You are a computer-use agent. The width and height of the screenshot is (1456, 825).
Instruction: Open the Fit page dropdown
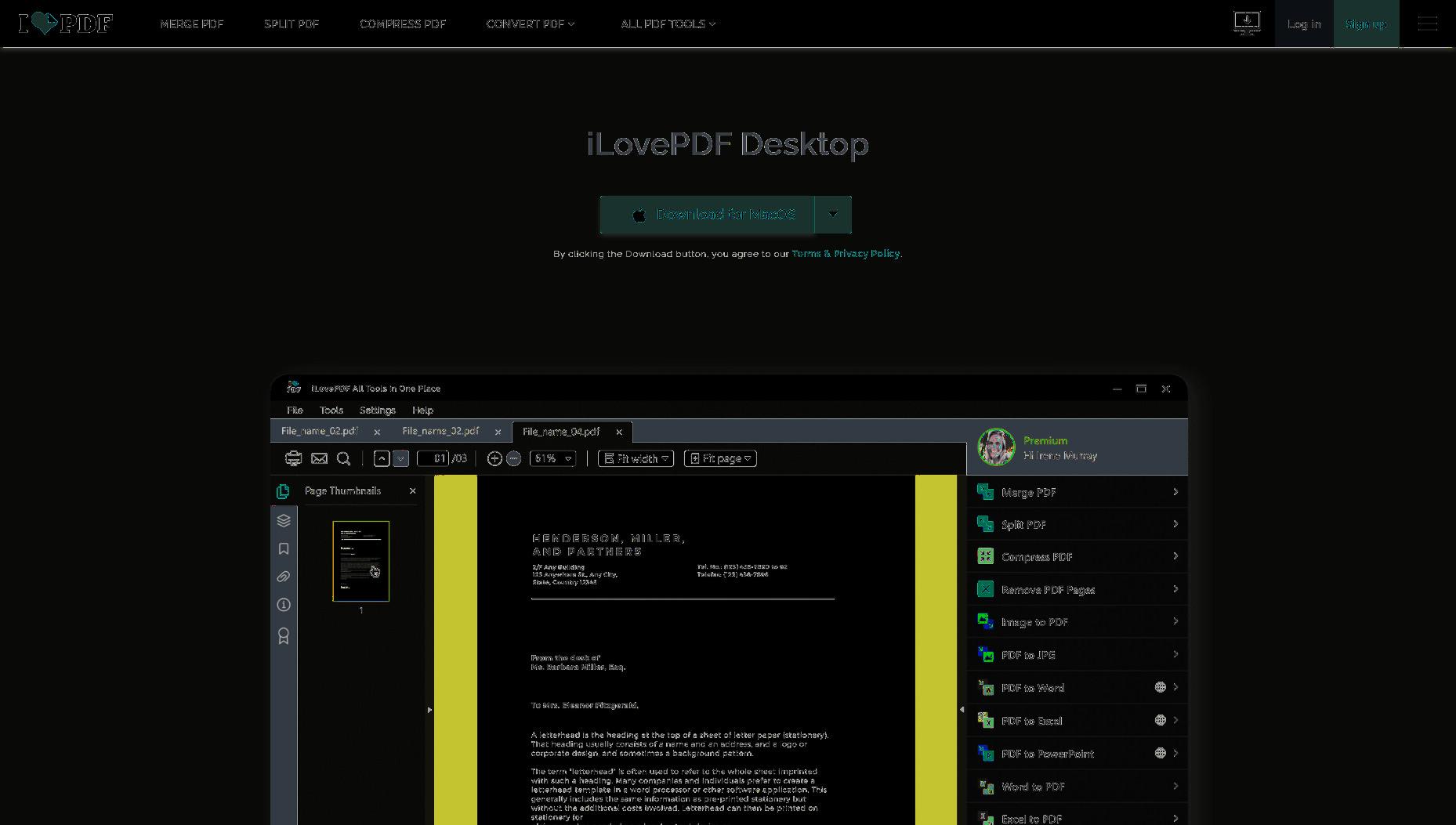pyautogui.click(x=720, y=458)
